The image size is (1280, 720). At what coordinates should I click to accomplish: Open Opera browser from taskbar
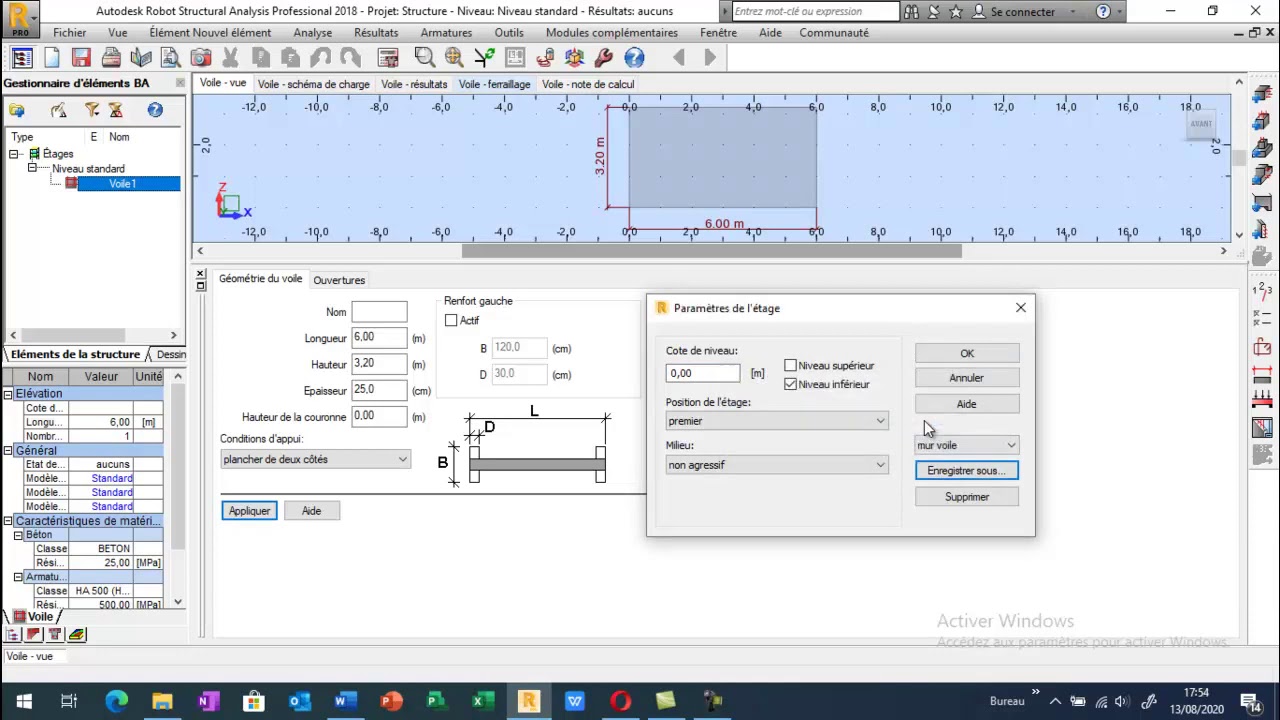tap(620, 701)
